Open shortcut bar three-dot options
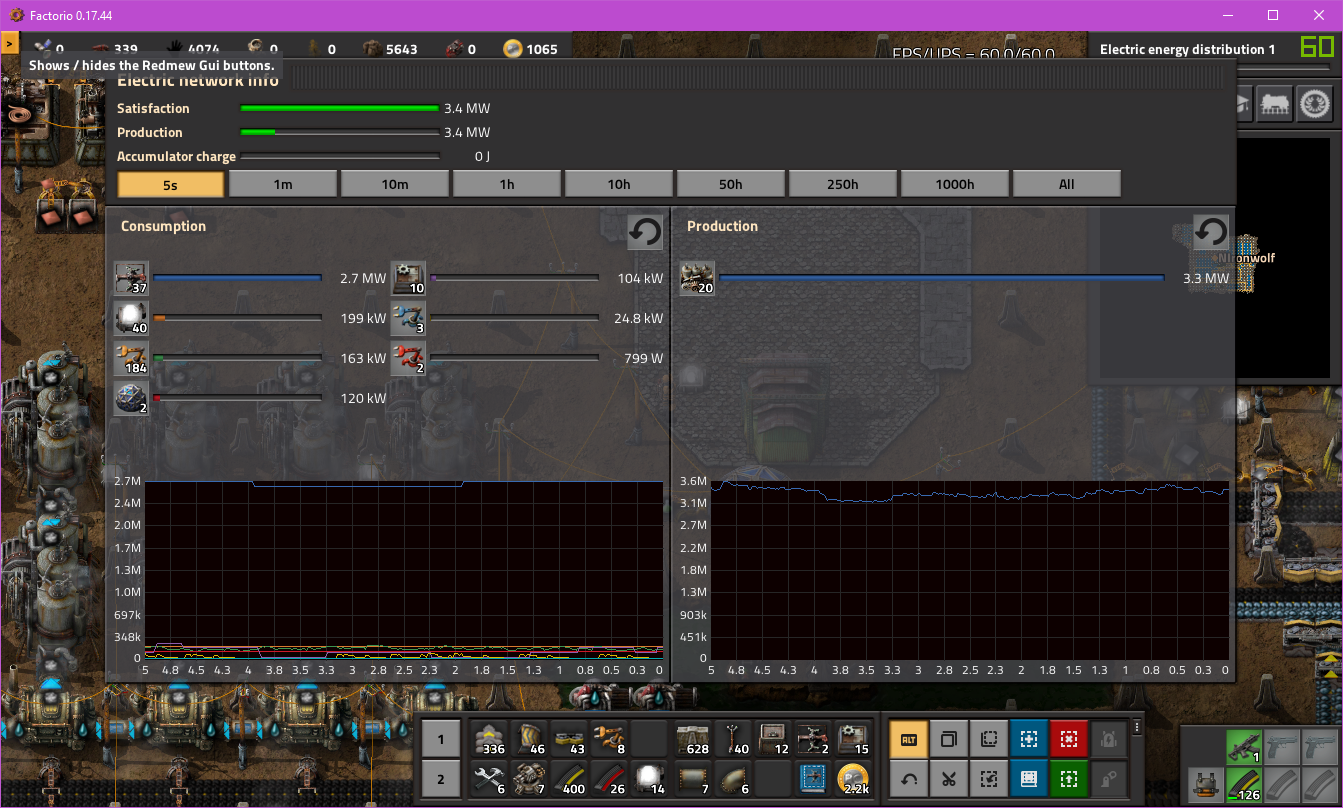Screen dimensions: 1343x808 (1136, 727)
